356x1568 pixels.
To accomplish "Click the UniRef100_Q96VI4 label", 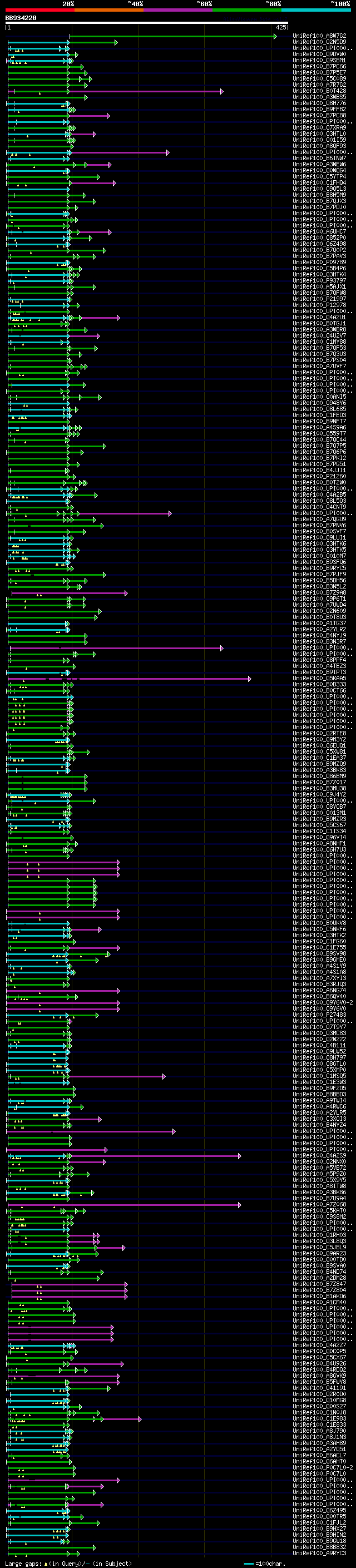I will (x=319, y=837).
